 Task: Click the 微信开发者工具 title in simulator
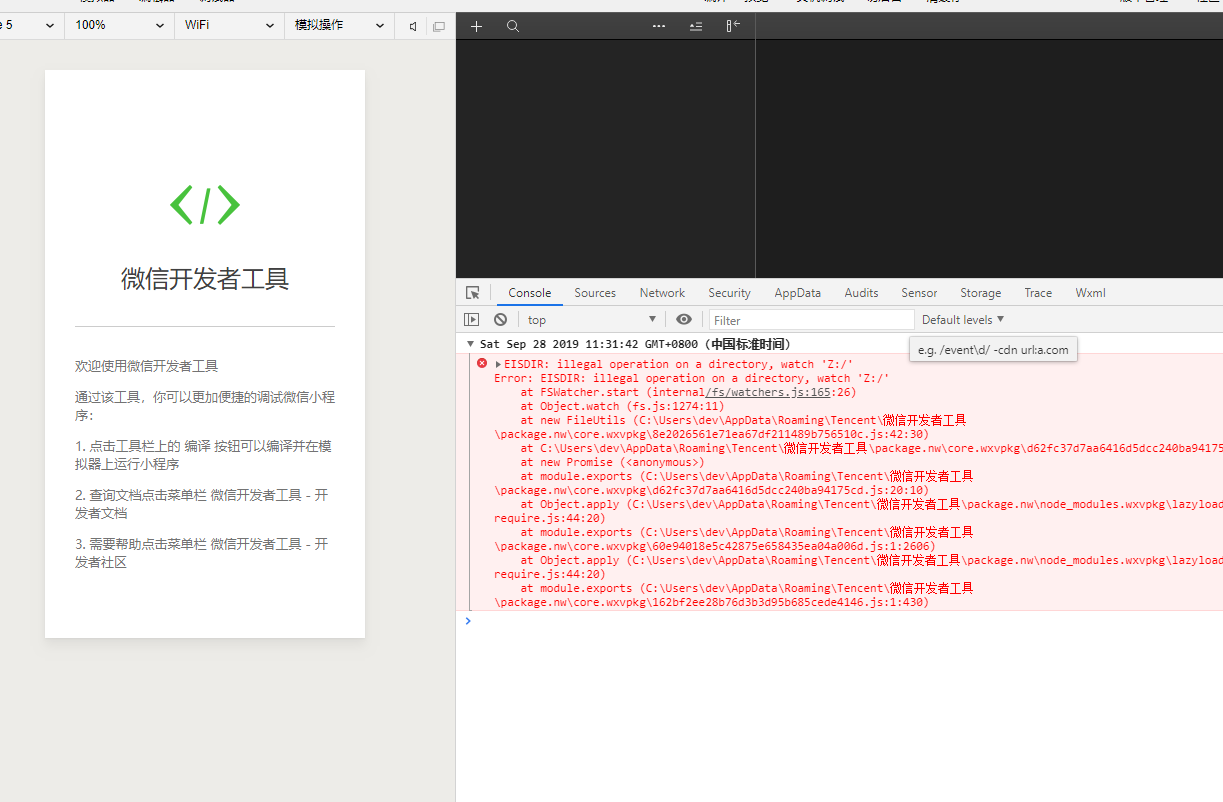coord(205,279)
